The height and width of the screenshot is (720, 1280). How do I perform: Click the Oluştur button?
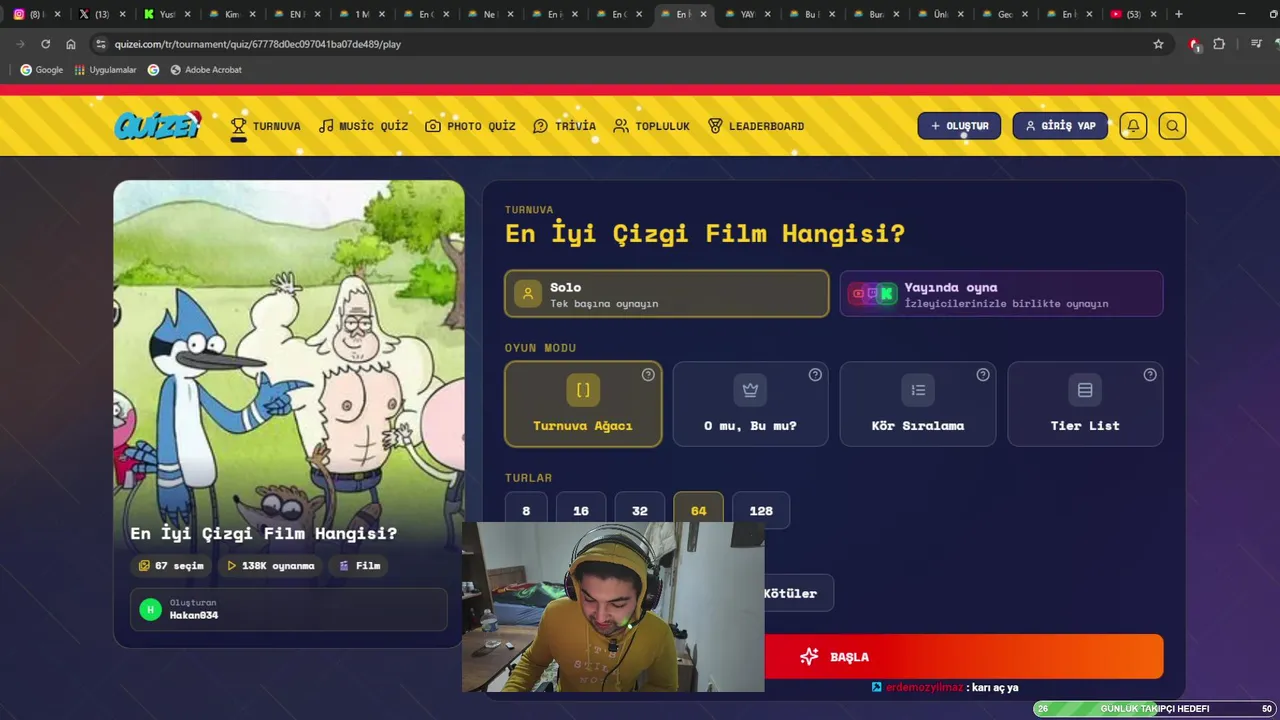pyautogui.click(x=959, y=126)
